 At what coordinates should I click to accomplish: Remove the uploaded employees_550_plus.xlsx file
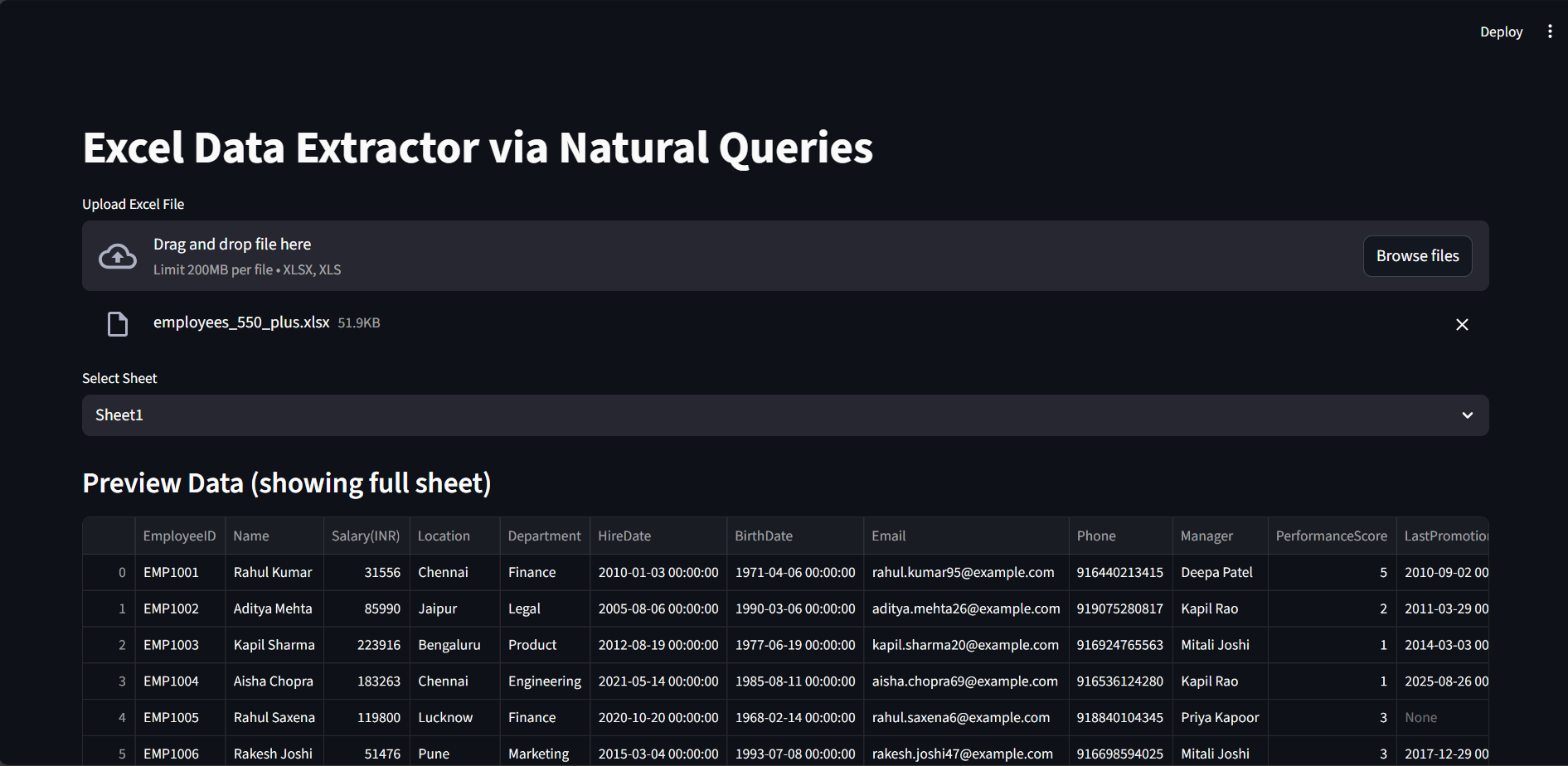click(x=1462, y=325)
